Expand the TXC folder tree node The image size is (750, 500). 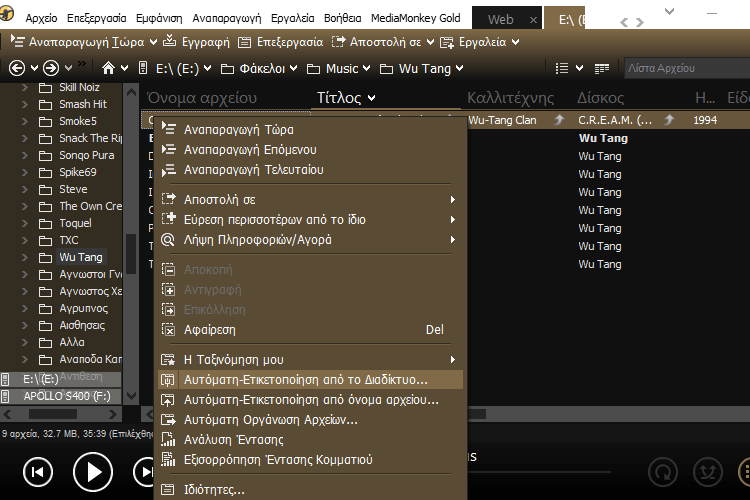click(x=25, y=240)
